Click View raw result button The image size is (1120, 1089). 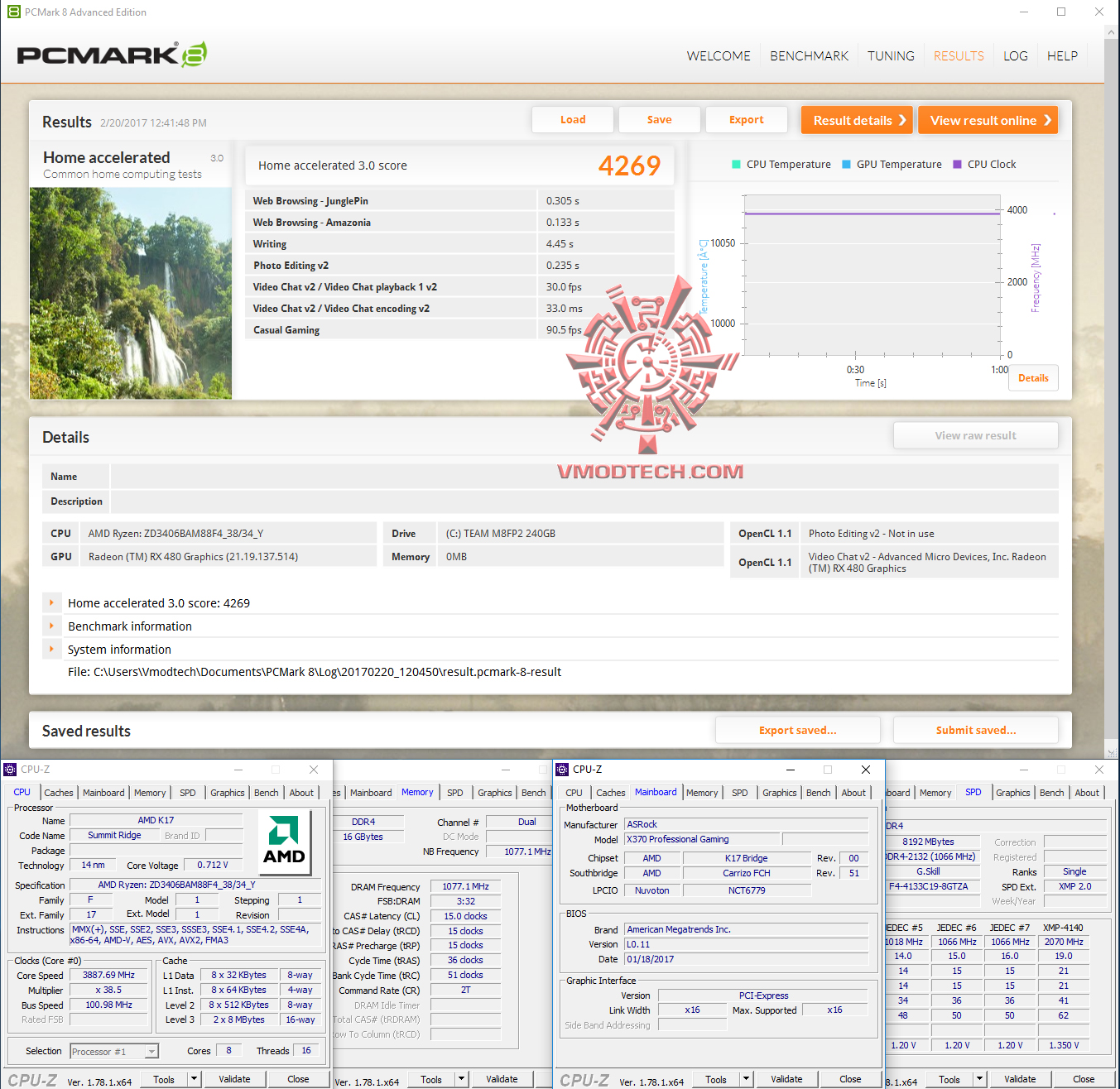(x=976, y=436)
